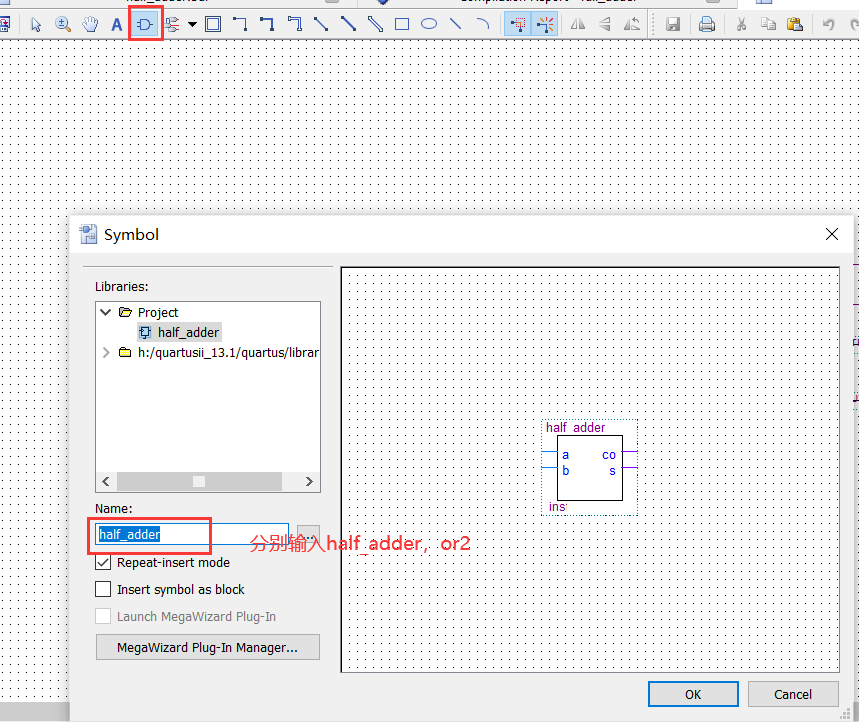Screen dimensions: 859x722
Task: Select the pointer selection tool
Action: 36,25
